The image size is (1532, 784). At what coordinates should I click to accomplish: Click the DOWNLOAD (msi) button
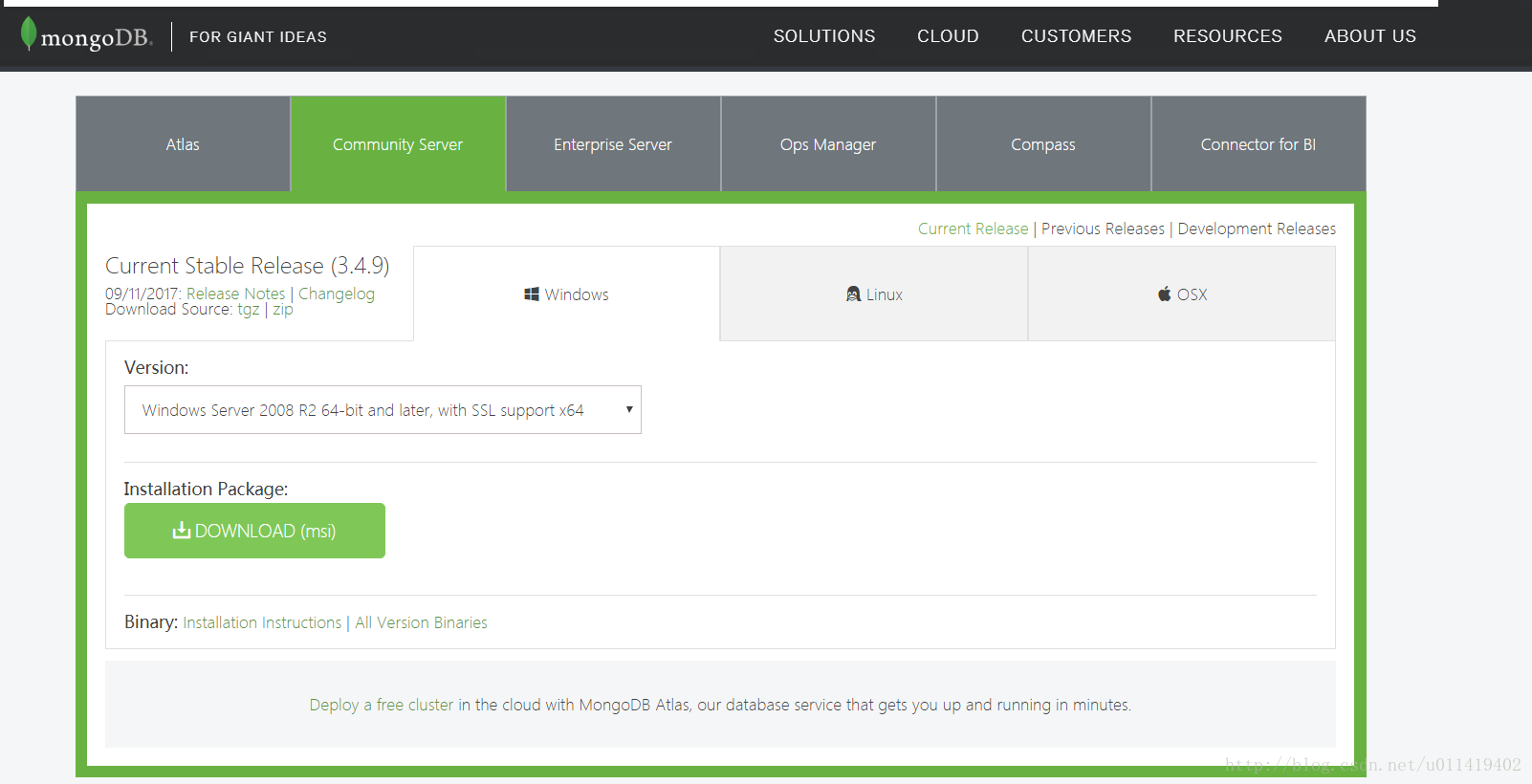pyautogui.click(x=254, y=531)
